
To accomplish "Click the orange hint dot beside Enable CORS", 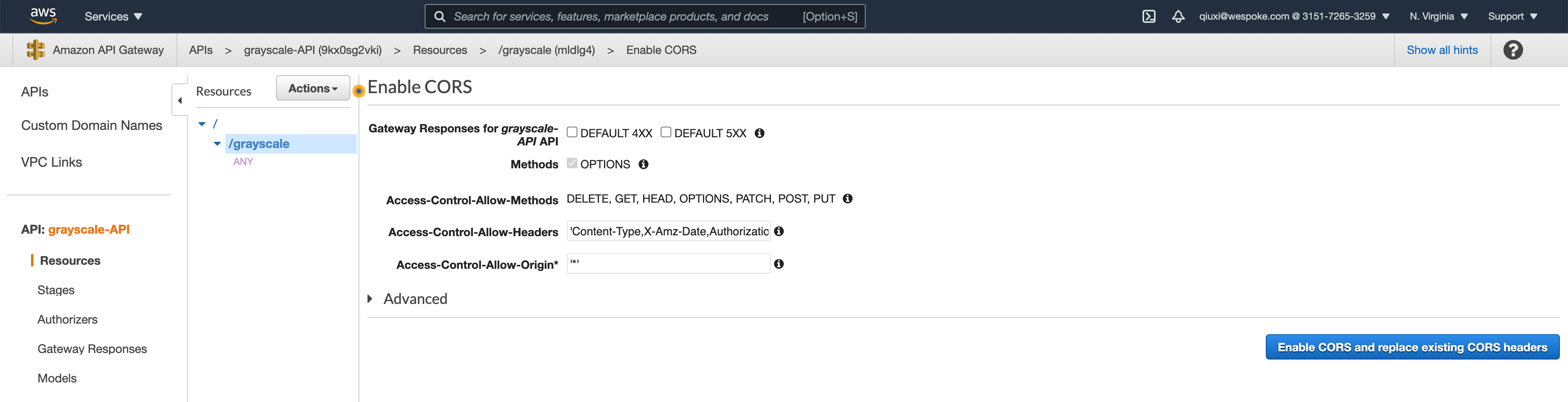I will (359, 91).
